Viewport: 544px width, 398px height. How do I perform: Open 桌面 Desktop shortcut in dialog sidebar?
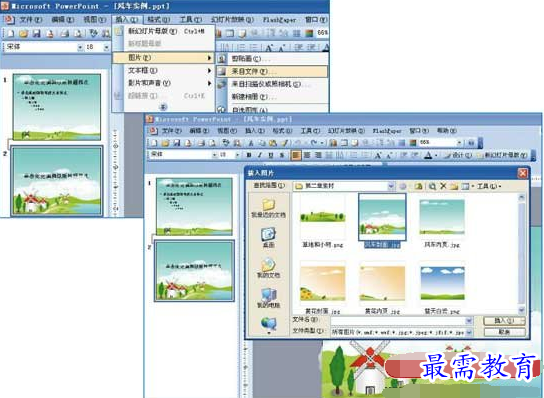[x=269, y=237]
